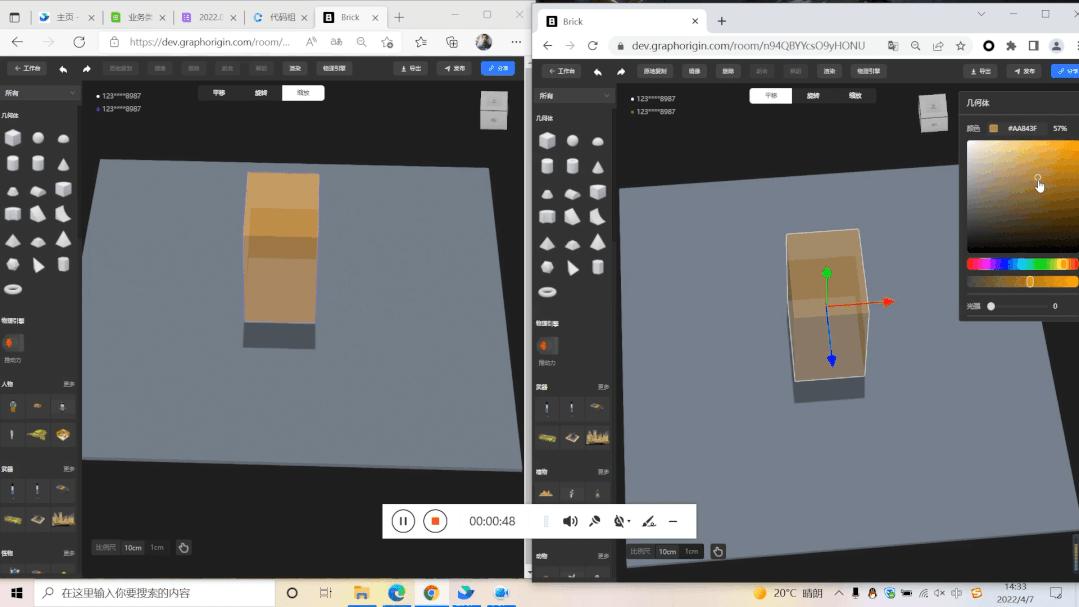
Task: Click the undo arrow in the Chrome window toolbar
Action: 597,72
